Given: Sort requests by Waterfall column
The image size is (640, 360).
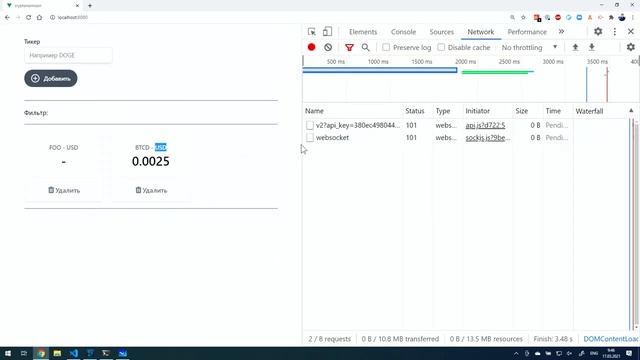Looking at the screenshot, I should [x=605, y=111].
